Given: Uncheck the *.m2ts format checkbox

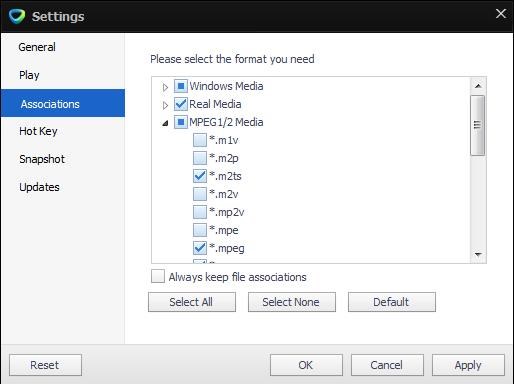Looking at the screenshot, I should point(200,176).
